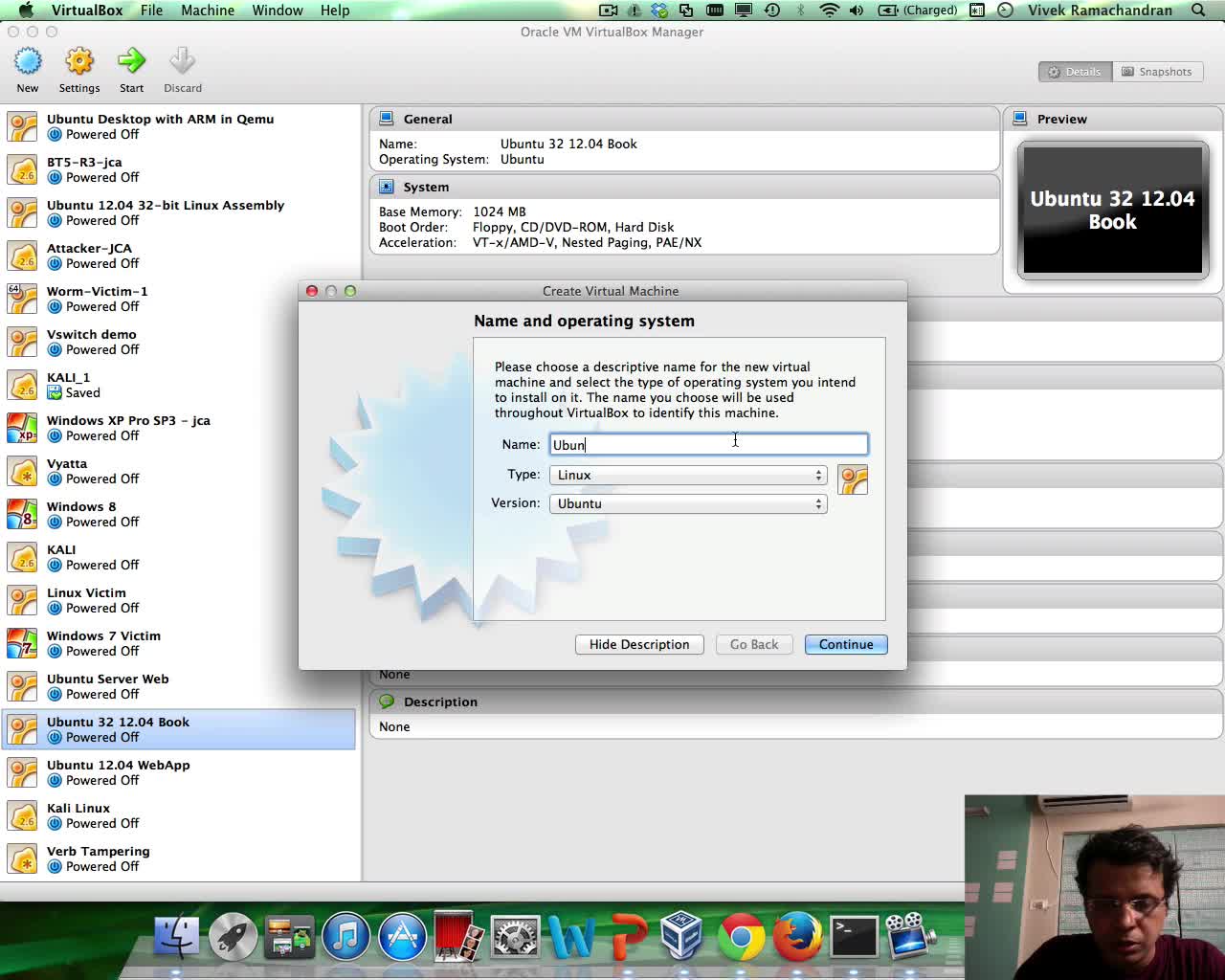
Task: Open App Store from the Dock
Action: [402, 936]
